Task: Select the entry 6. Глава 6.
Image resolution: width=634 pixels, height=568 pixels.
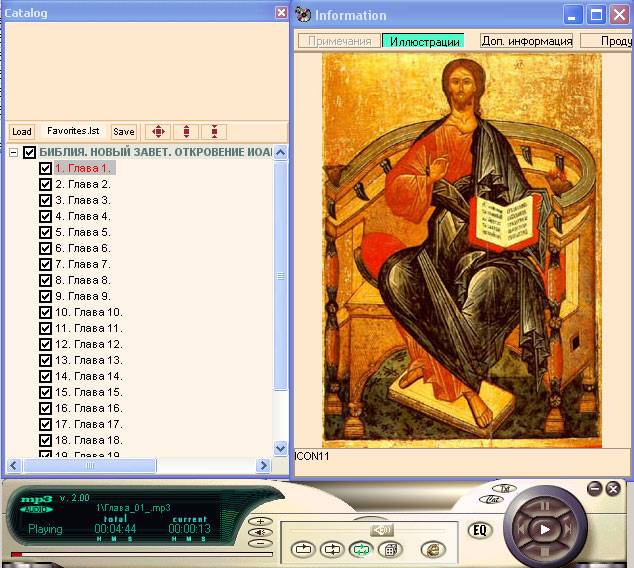Action: 83,248
